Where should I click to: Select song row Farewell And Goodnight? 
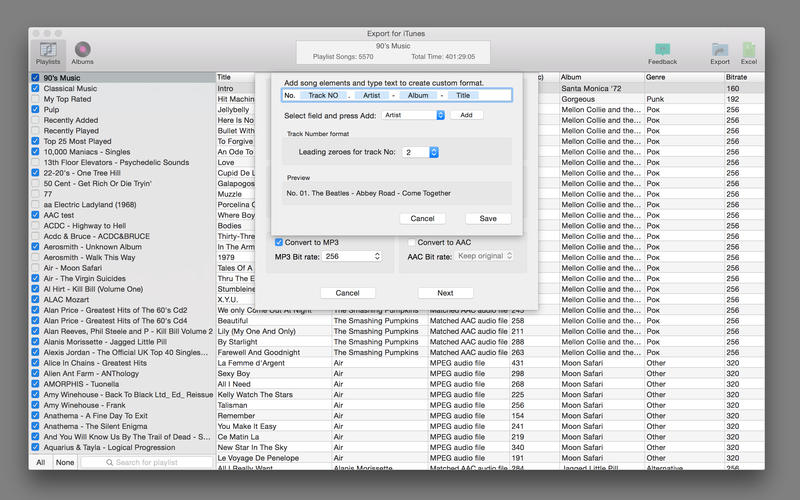click(490, 352)
